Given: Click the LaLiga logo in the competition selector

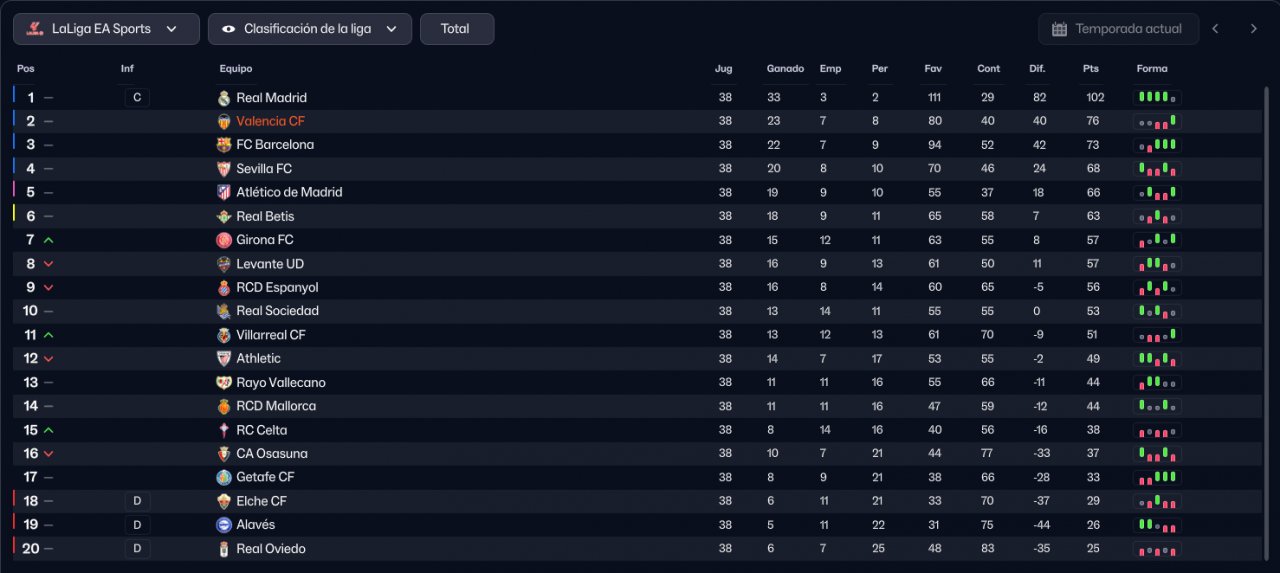Looking at the screenshot, I should (35, 29).
